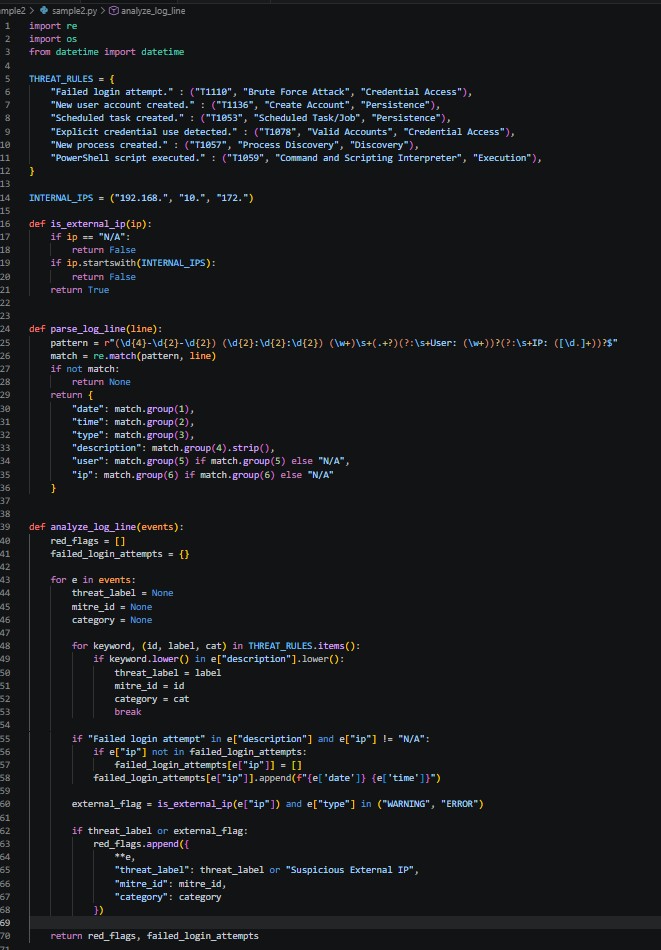Click 'match.group(4).strip()' on line 33
Image resolution: width=661 pixels, height=950 pixels.
[211, 448]
